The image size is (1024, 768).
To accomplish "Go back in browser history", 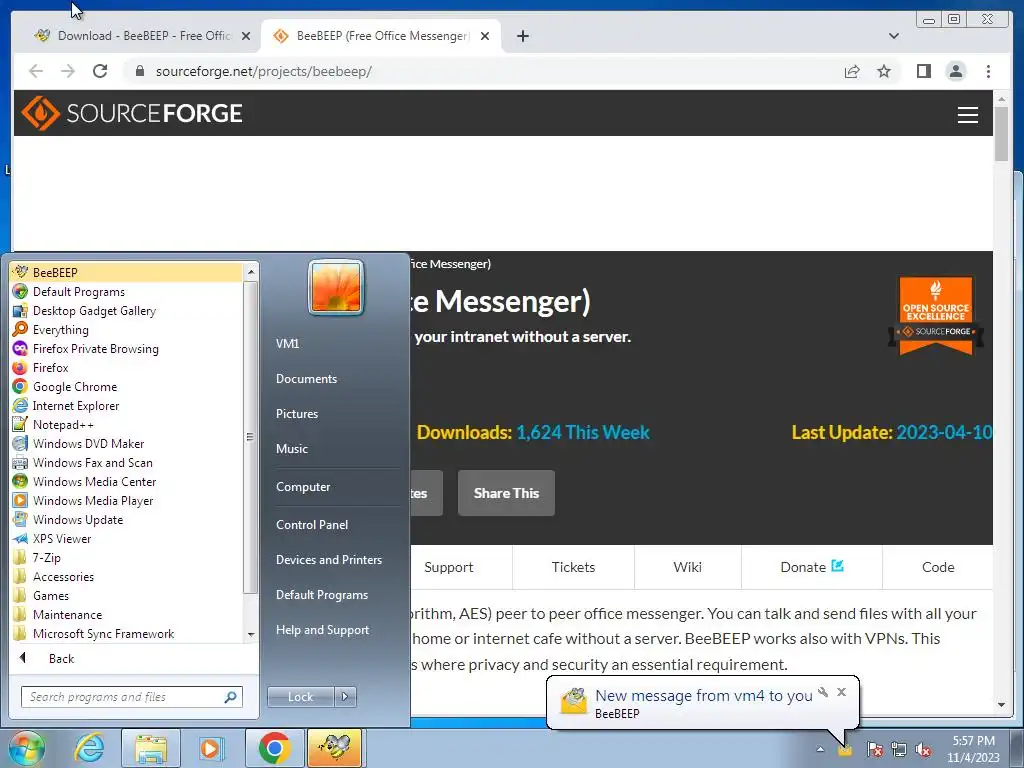I will (x=36, y=71).
